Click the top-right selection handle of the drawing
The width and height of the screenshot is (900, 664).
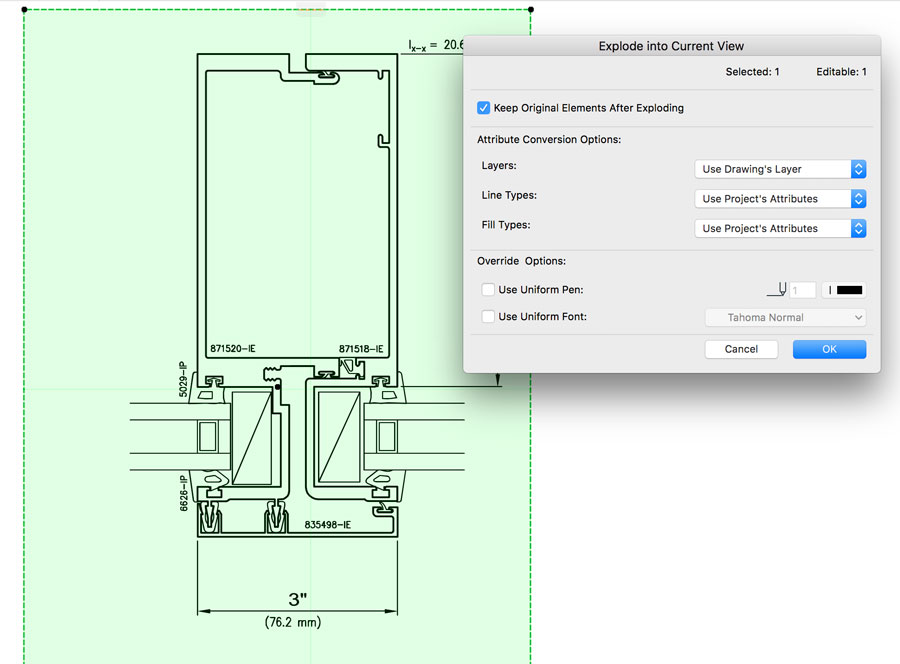(530, 10)
